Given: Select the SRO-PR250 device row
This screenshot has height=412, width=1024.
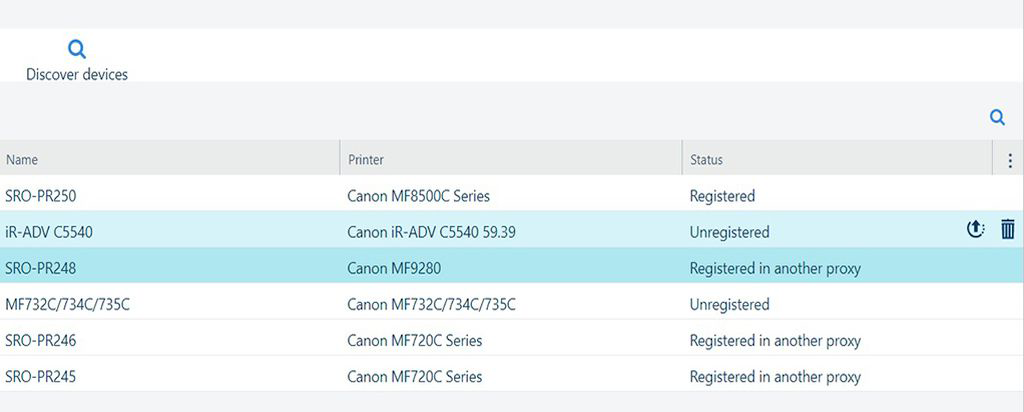Looking at the screenshot, I should click(41, 196).
